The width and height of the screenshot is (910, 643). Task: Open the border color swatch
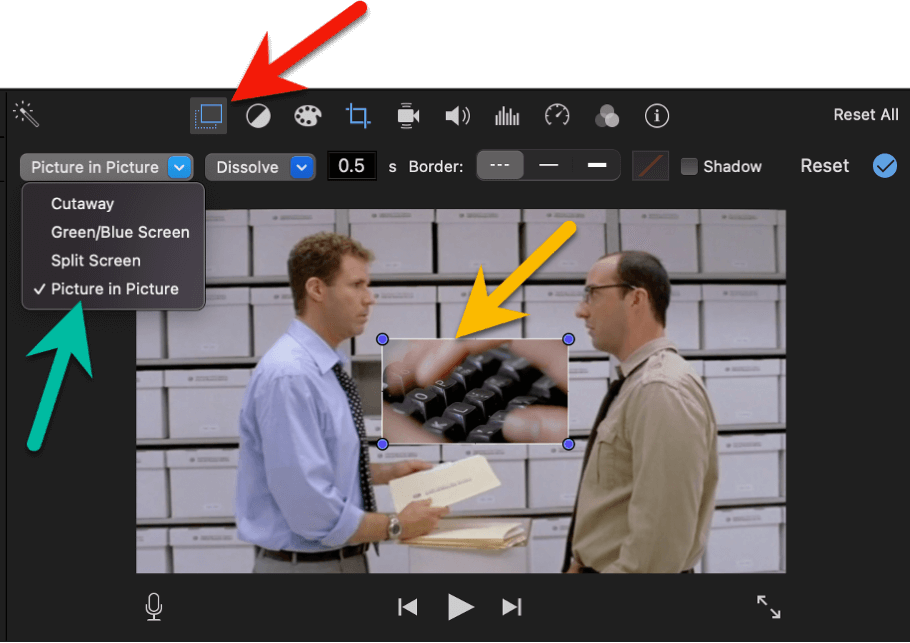pos(650,166)
